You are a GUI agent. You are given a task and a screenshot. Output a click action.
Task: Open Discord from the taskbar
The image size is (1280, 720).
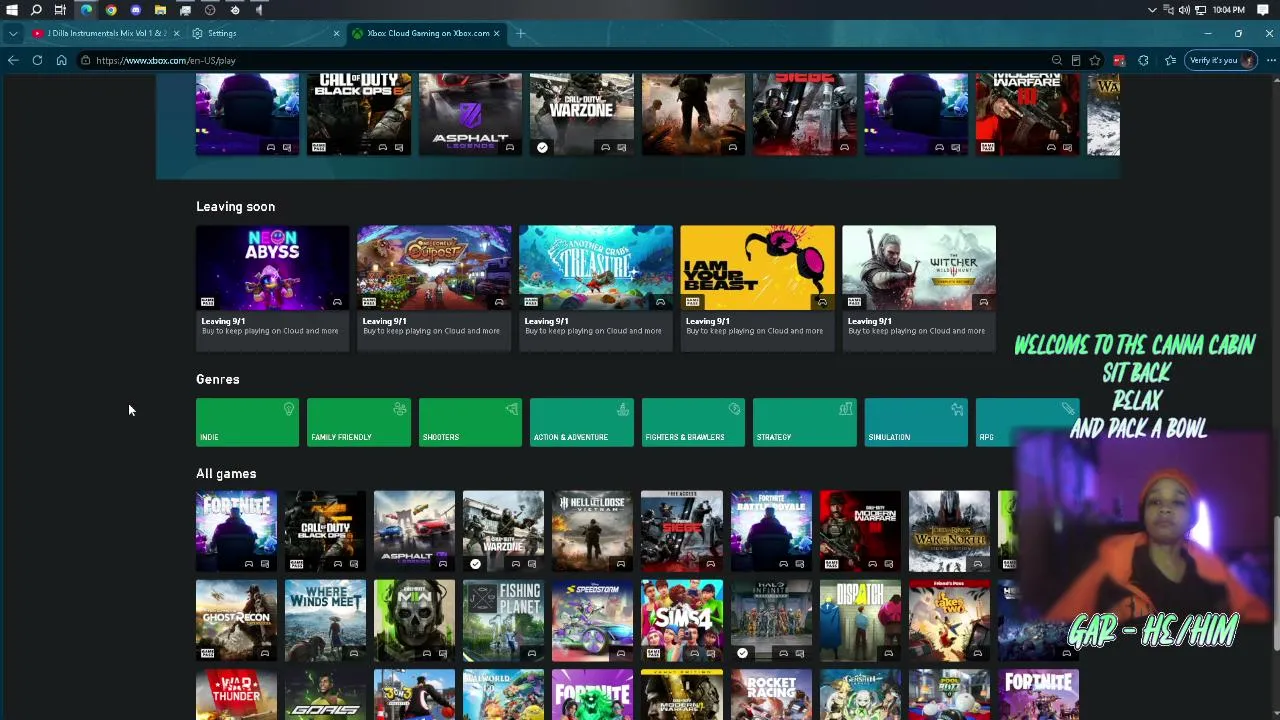tap(136, 10)
